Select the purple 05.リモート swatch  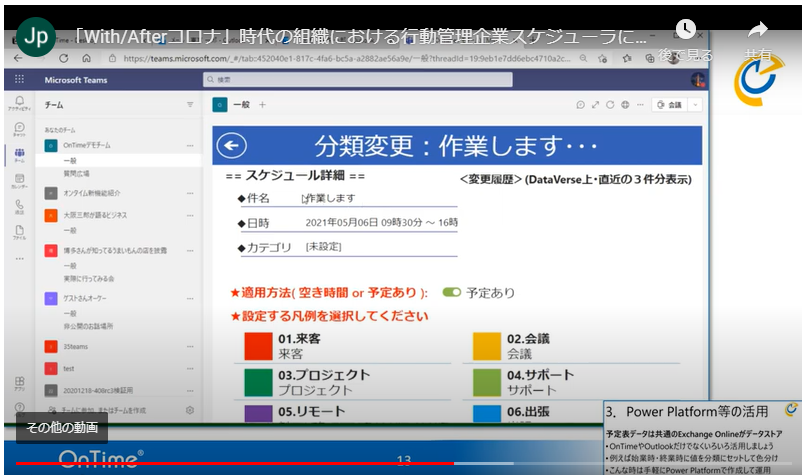[x=258, y=414]
